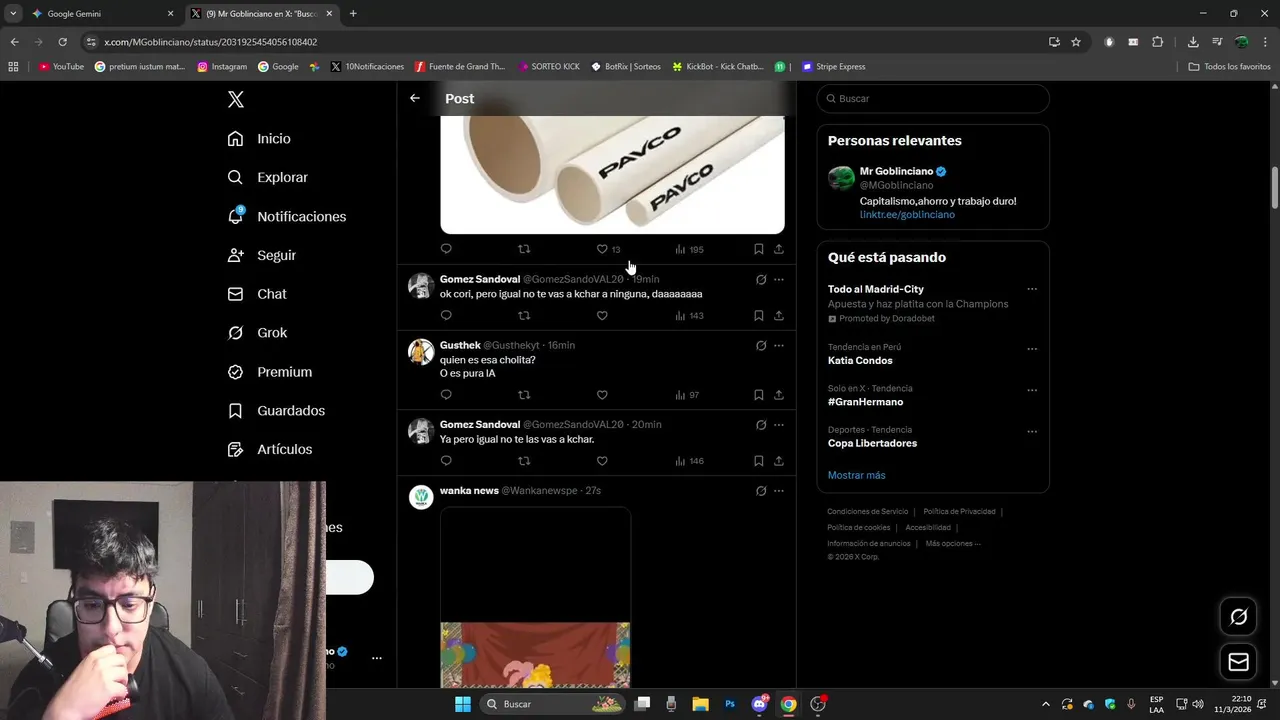Image resolution: width=1280 pixels, height=720 pixels.
Task: Open Condiciones de Servicio link
Action: coord(869,512)
